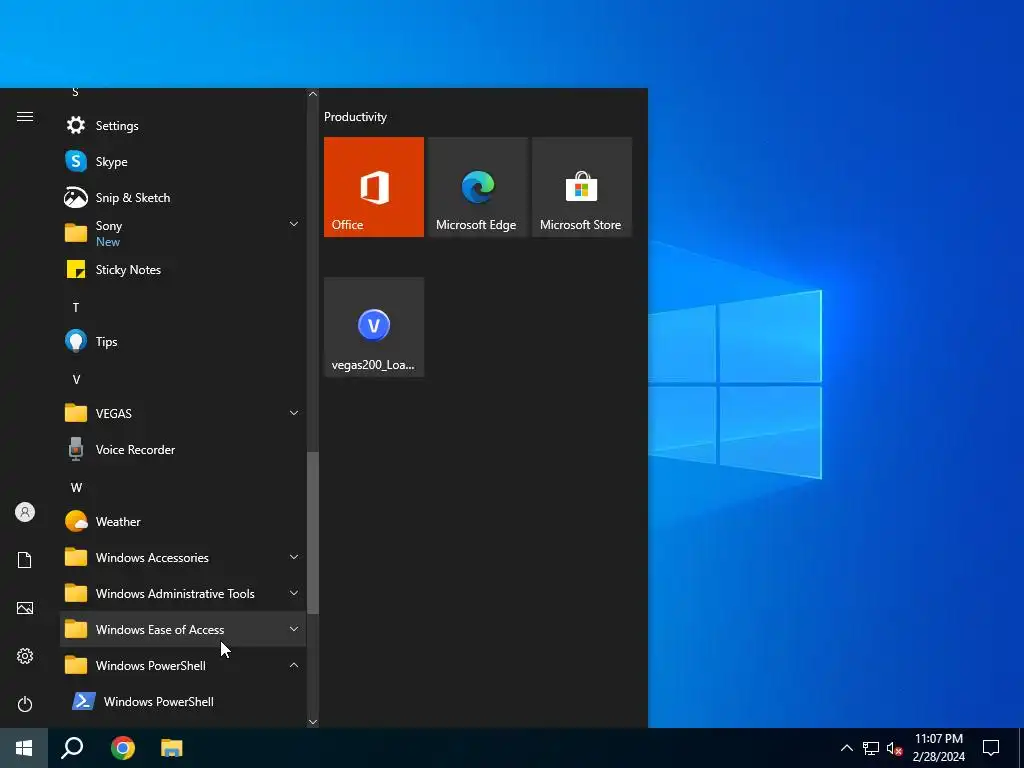Open Voice Recorder
Screen dimensions: 1024x768
[183, 449]
